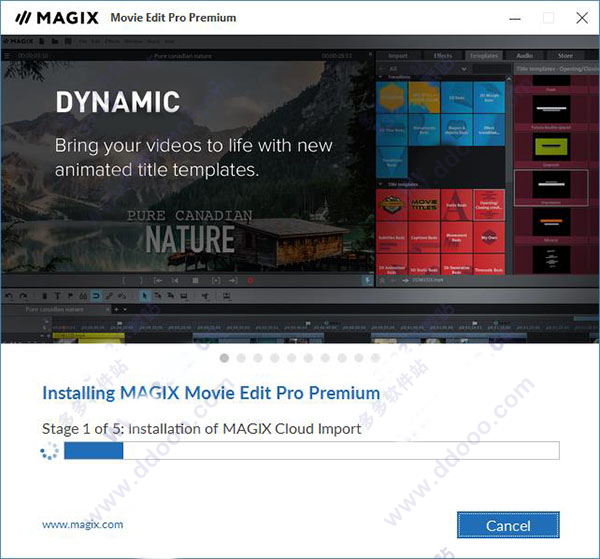Select the fifth slideshow pagination dot
The height and width of the screenshot is (559, 600).
[292, 358]
